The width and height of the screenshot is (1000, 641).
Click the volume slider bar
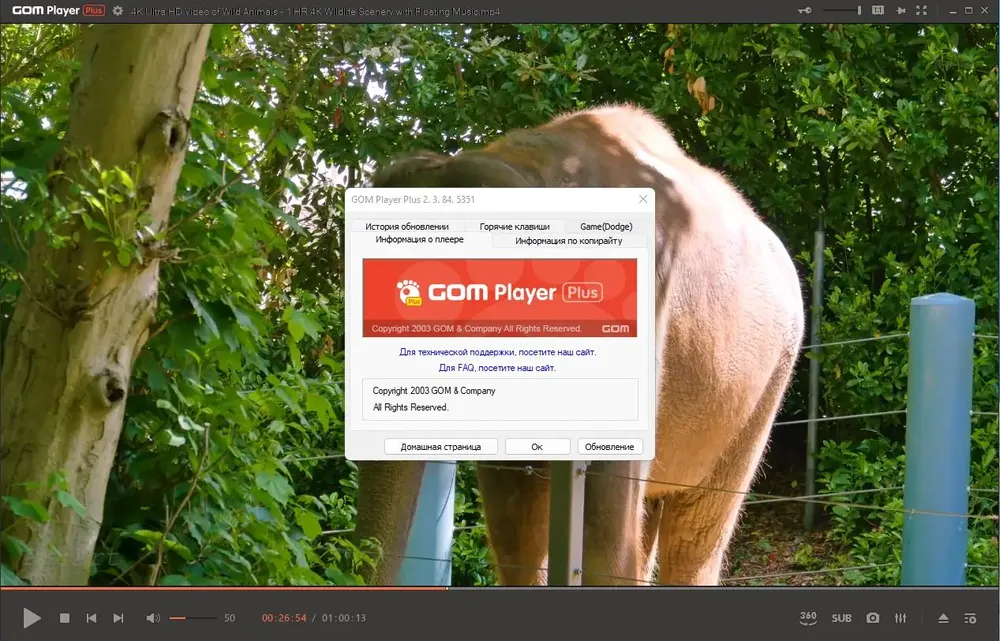pos(193,618)
